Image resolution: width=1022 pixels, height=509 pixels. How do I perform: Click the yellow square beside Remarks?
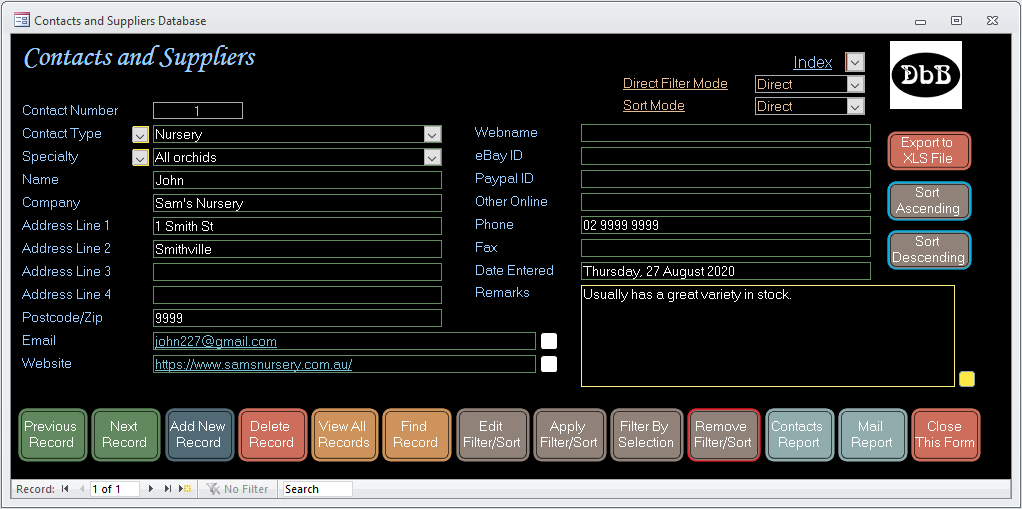click(967, 379)
